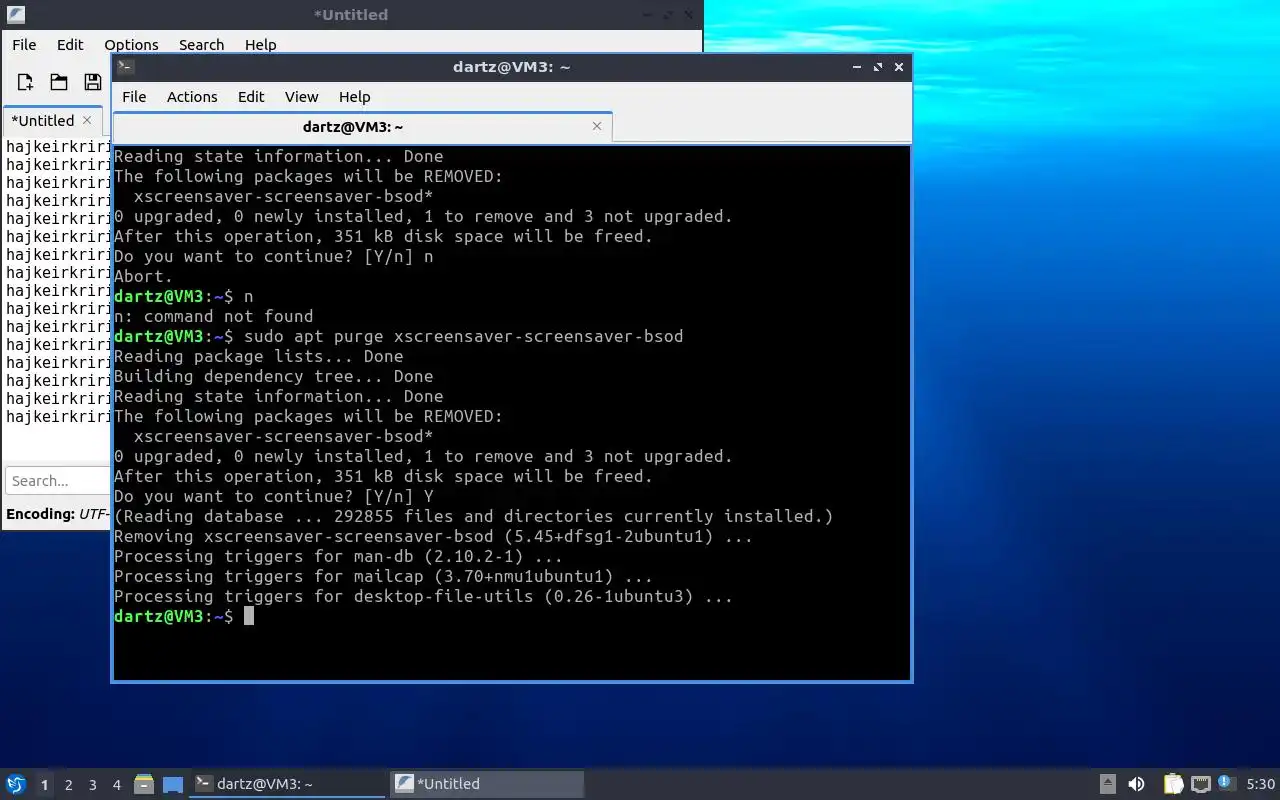Click 'Processing triggers for desktop-file-utils' line
This screenshot has height=800, width=1280.
[423, 596]
